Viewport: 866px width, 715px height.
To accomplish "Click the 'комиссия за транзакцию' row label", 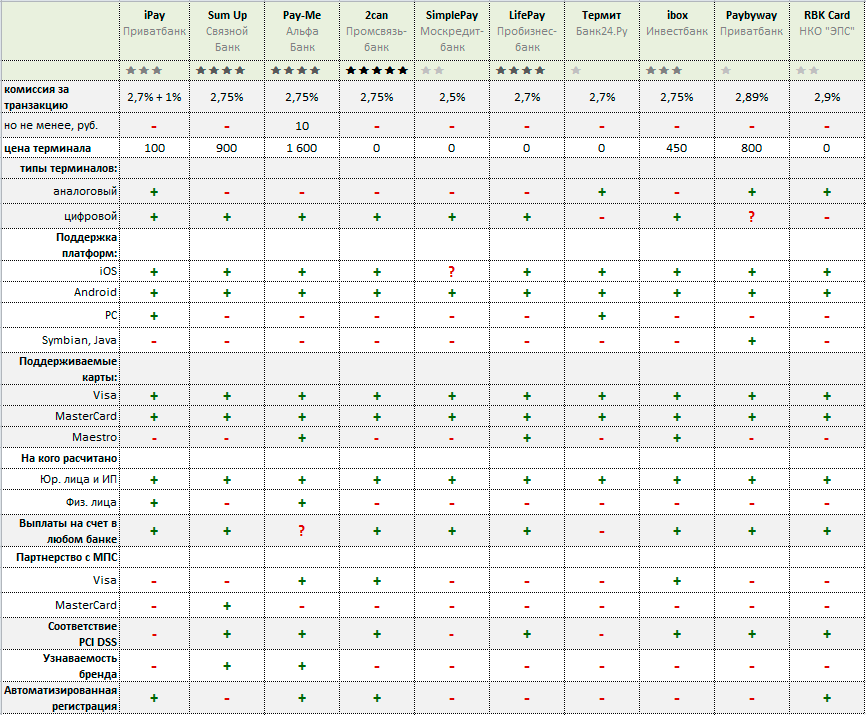I will (x=36, y=97).
